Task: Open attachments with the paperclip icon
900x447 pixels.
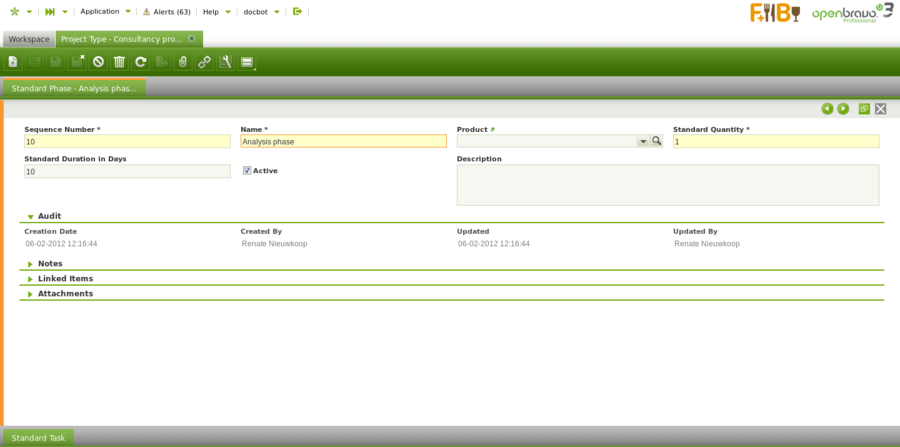Action: [x=182, y=62]
